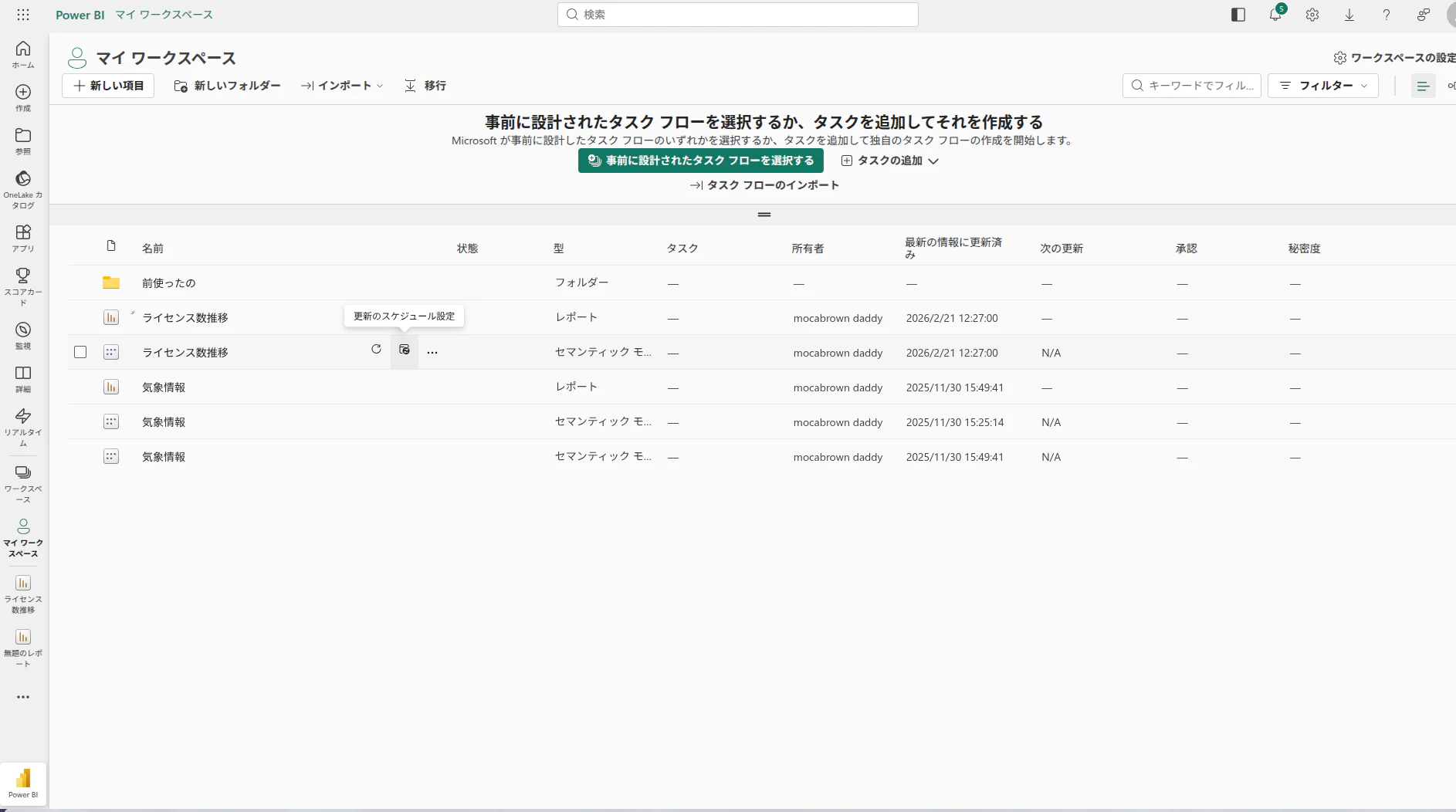Open pinned ライセンス数推移 report in sidebar
Viewport: 1456px width, 812px height.
(23, 594)
